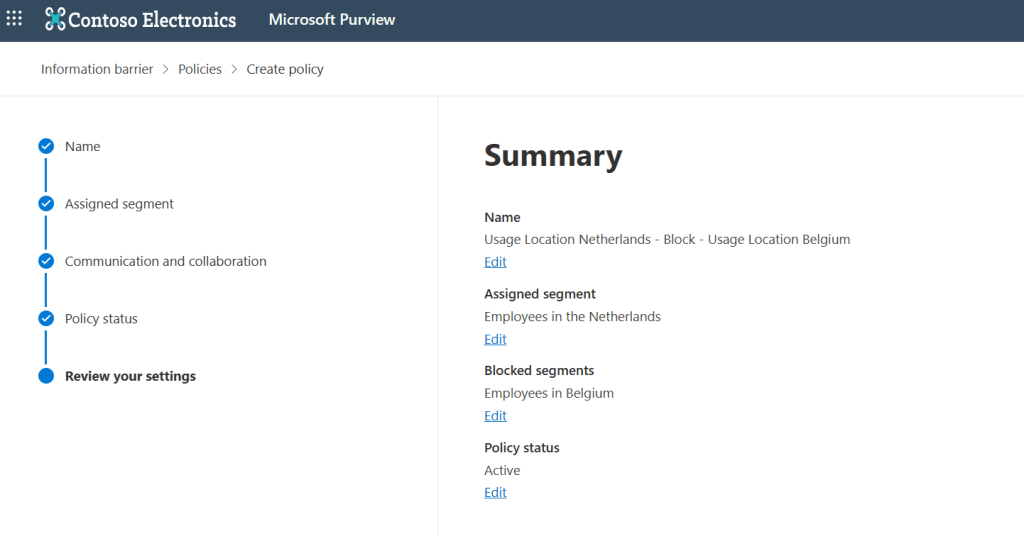This screenshot has height=536, width=1024.
Task: Go to Microsoft Purview home title
Action: (x=332, y=20)
